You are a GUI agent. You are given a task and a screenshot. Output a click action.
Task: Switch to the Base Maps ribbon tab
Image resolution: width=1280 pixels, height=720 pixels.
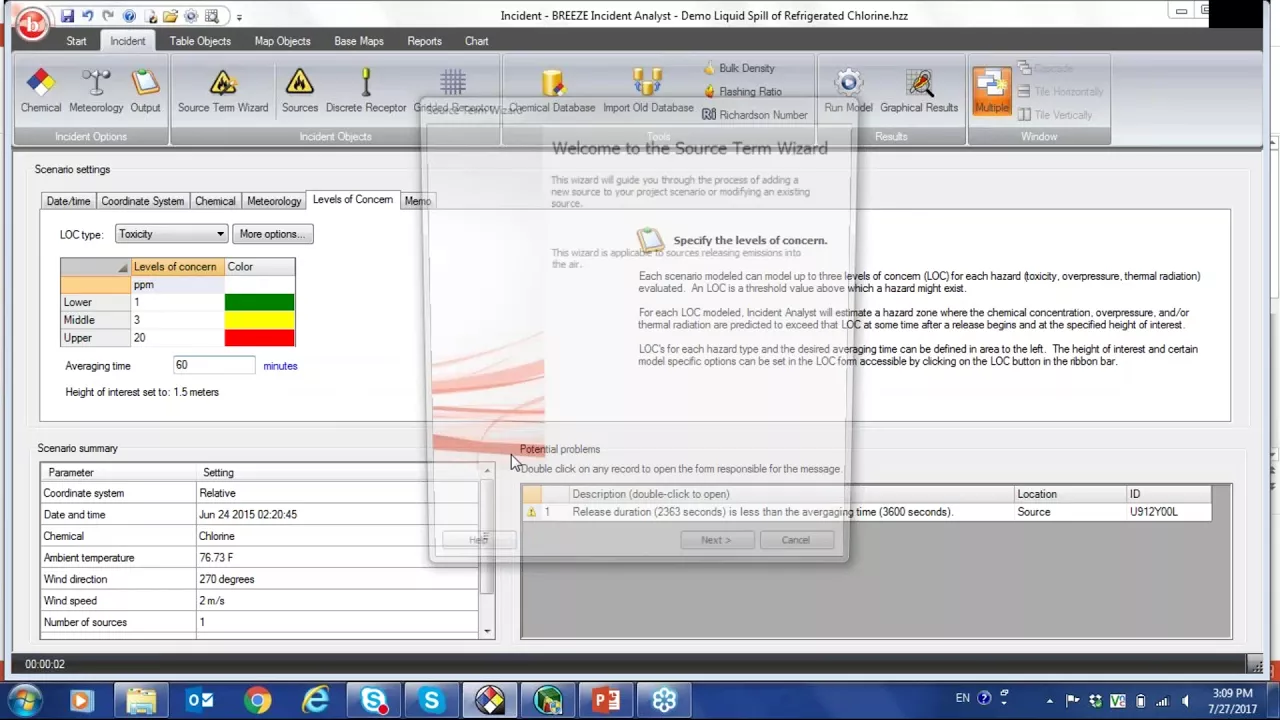[359, 41]
